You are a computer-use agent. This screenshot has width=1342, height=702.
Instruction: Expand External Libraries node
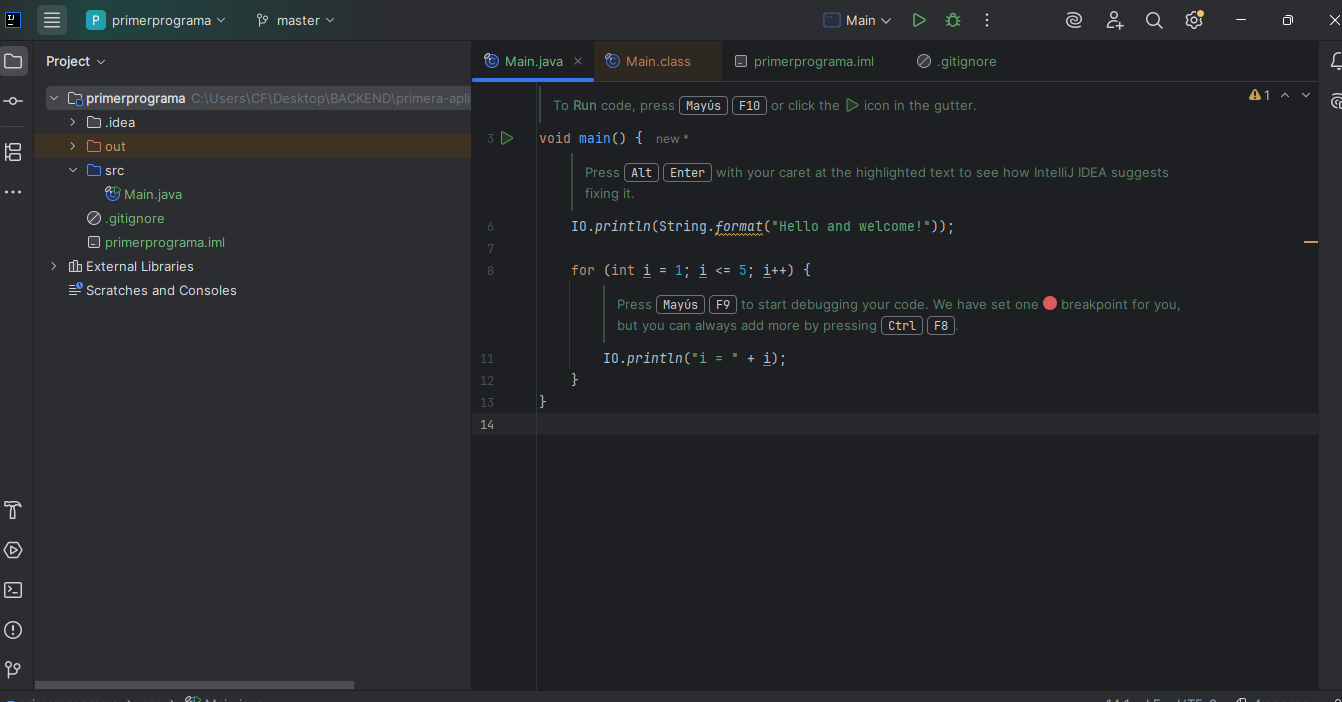(x=54, y=266)
